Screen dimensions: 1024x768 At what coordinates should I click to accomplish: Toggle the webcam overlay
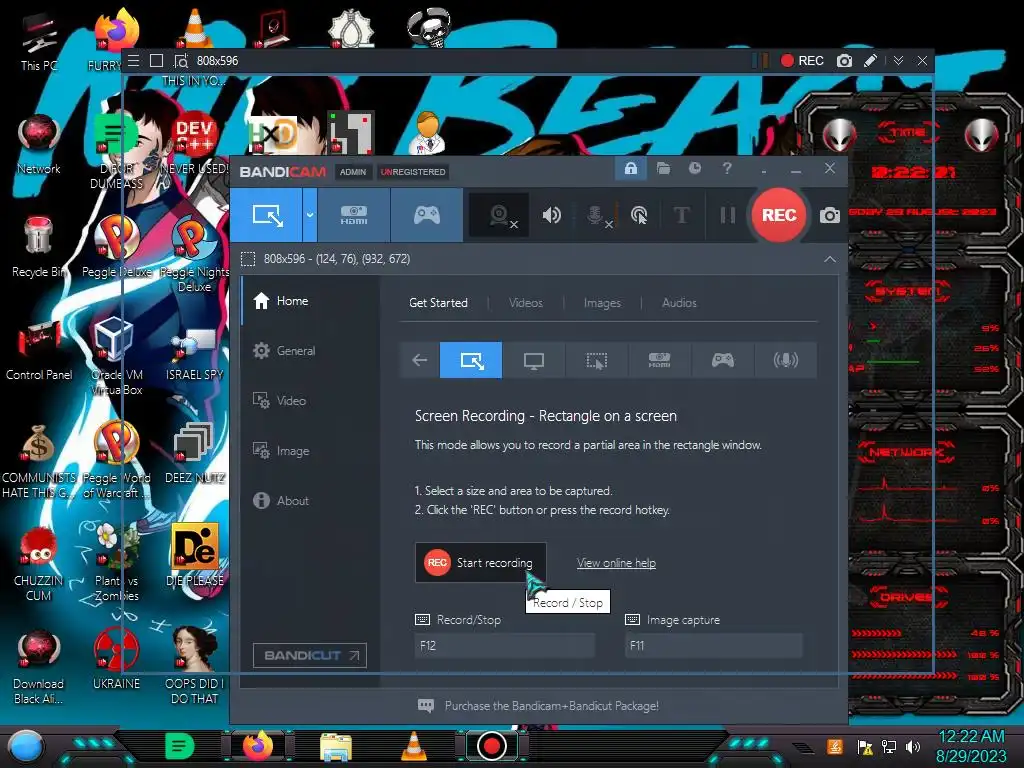pos(500,215)
